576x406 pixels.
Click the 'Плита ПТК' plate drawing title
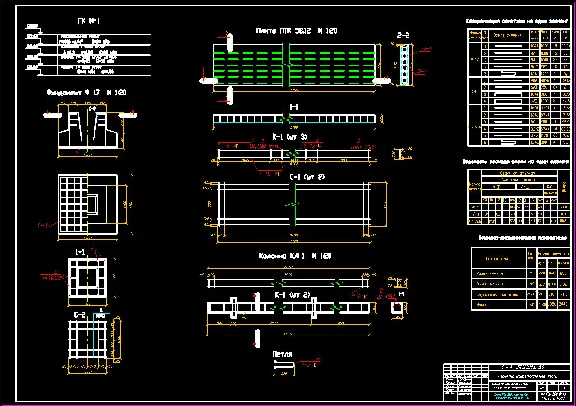click(x=296, y=31)
